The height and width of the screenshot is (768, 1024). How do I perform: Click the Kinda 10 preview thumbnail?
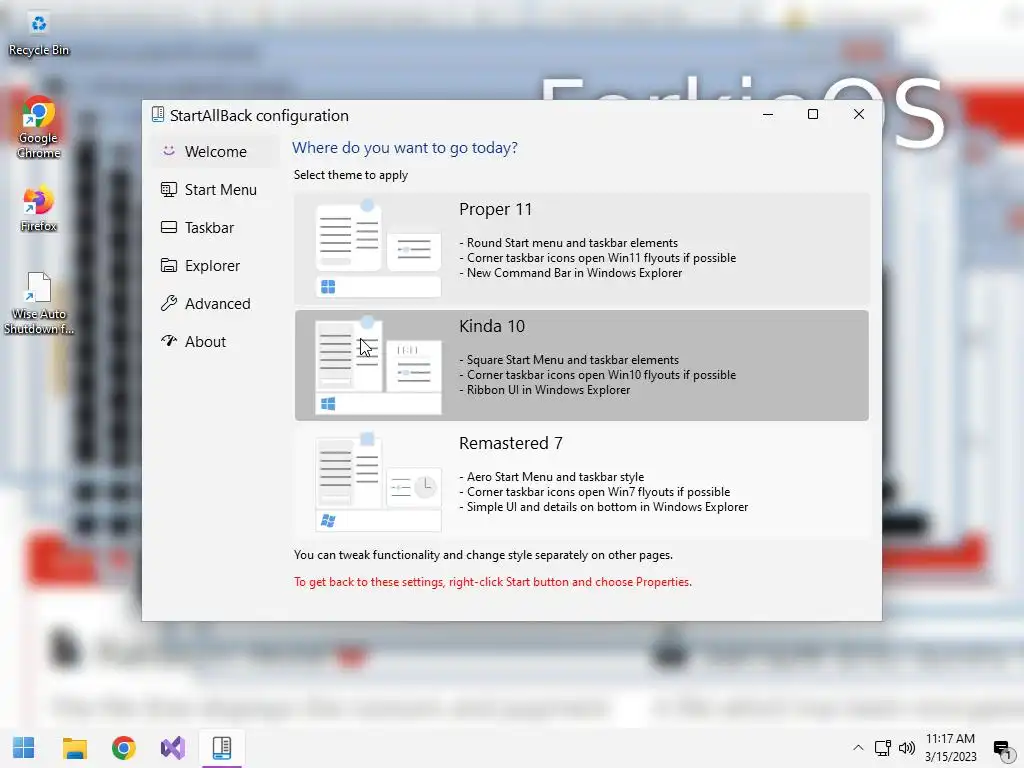[378, 365]
